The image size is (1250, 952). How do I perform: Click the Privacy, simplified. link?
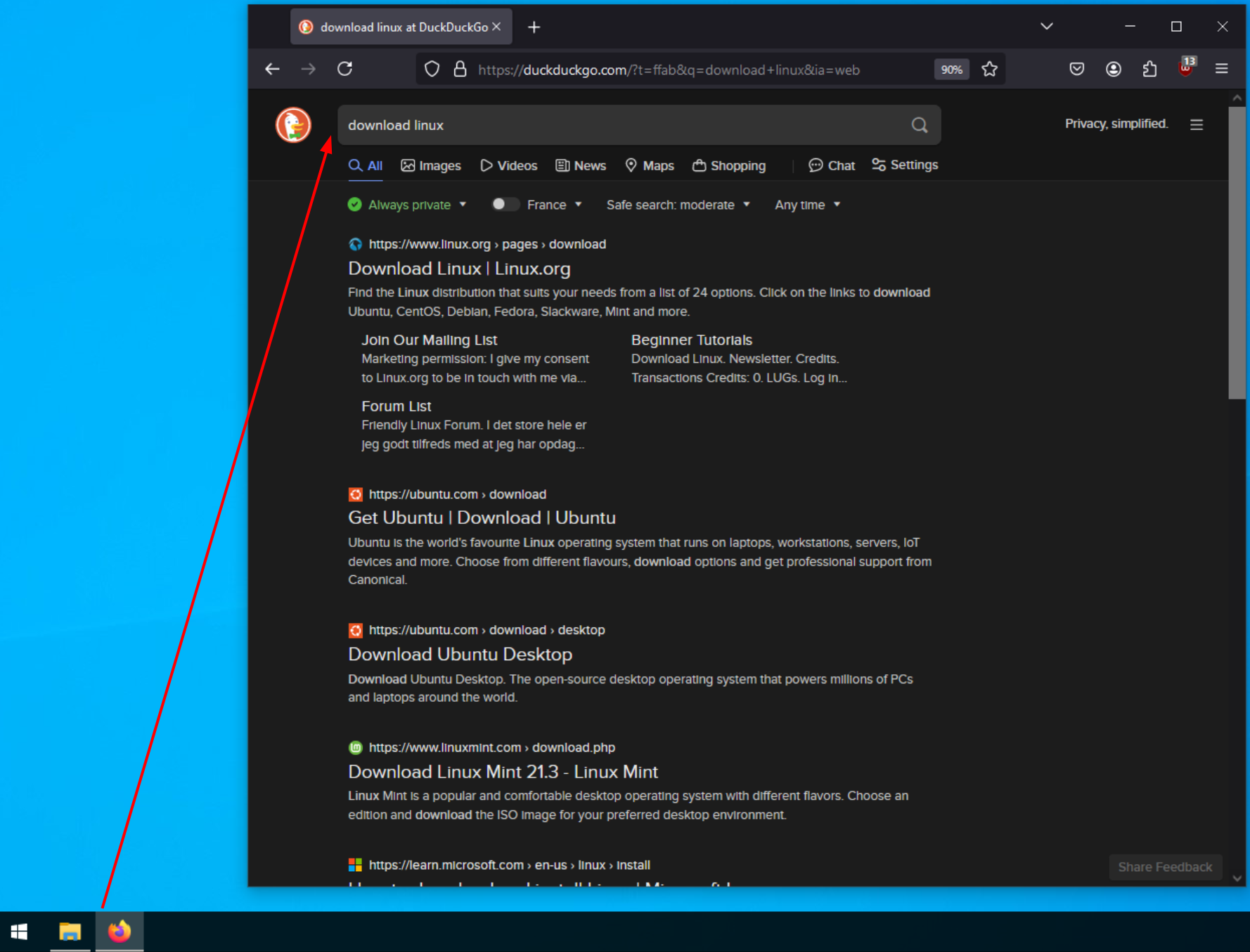(1116, 124)
